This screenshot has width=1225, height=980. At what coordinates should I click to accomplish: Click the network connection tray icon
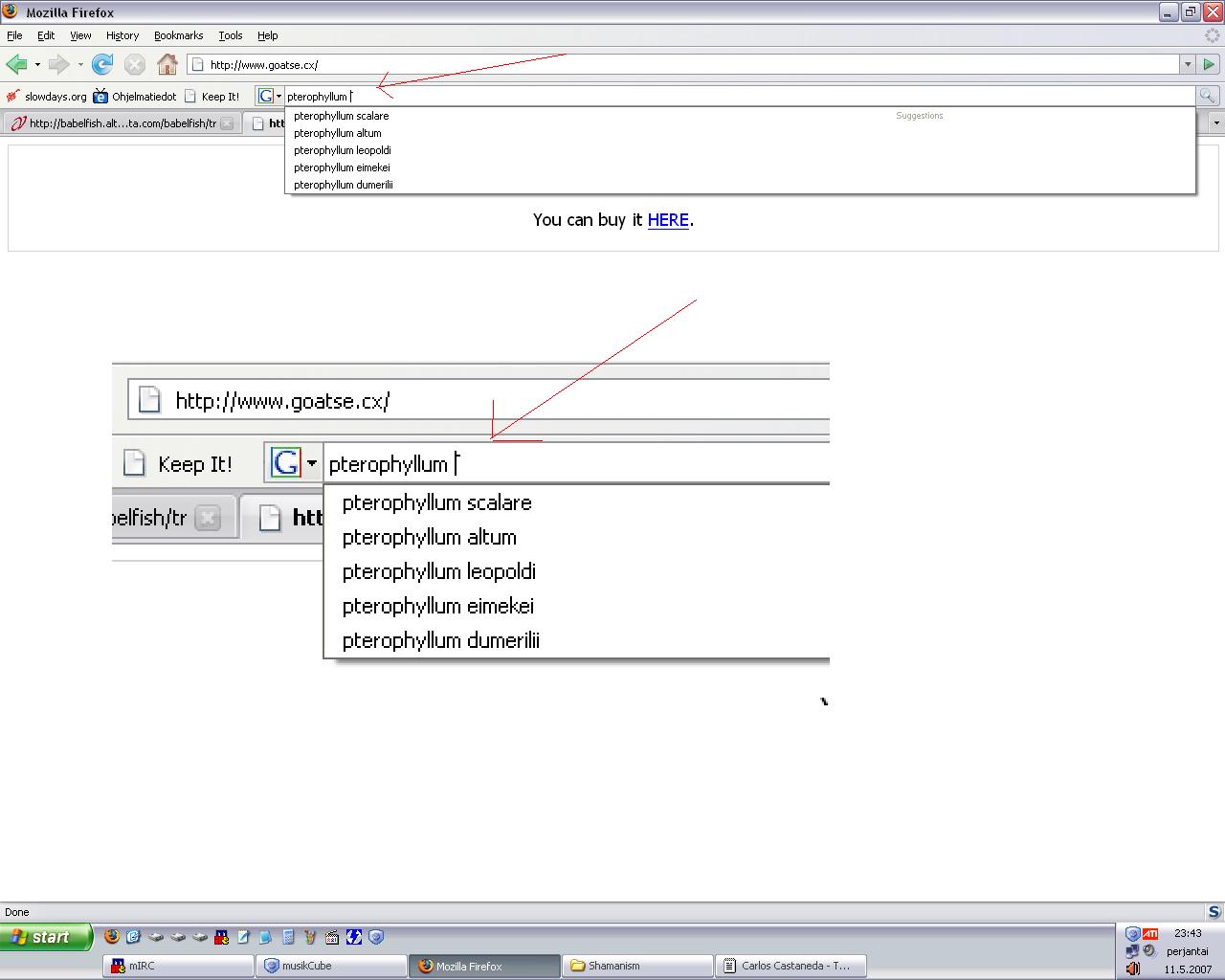1132,951
